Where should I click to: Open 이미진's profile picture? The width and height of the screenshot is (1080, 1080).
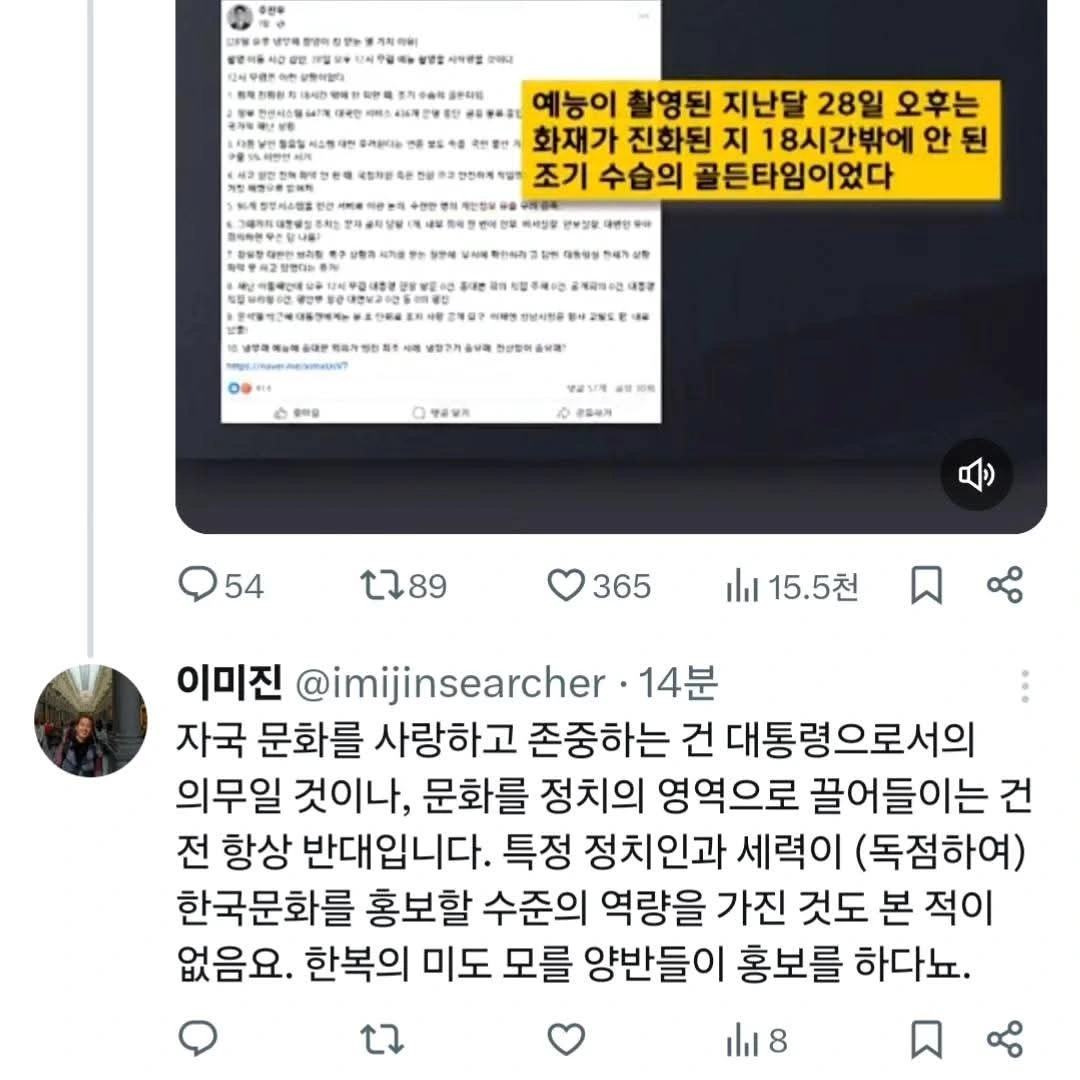[91, 720]
